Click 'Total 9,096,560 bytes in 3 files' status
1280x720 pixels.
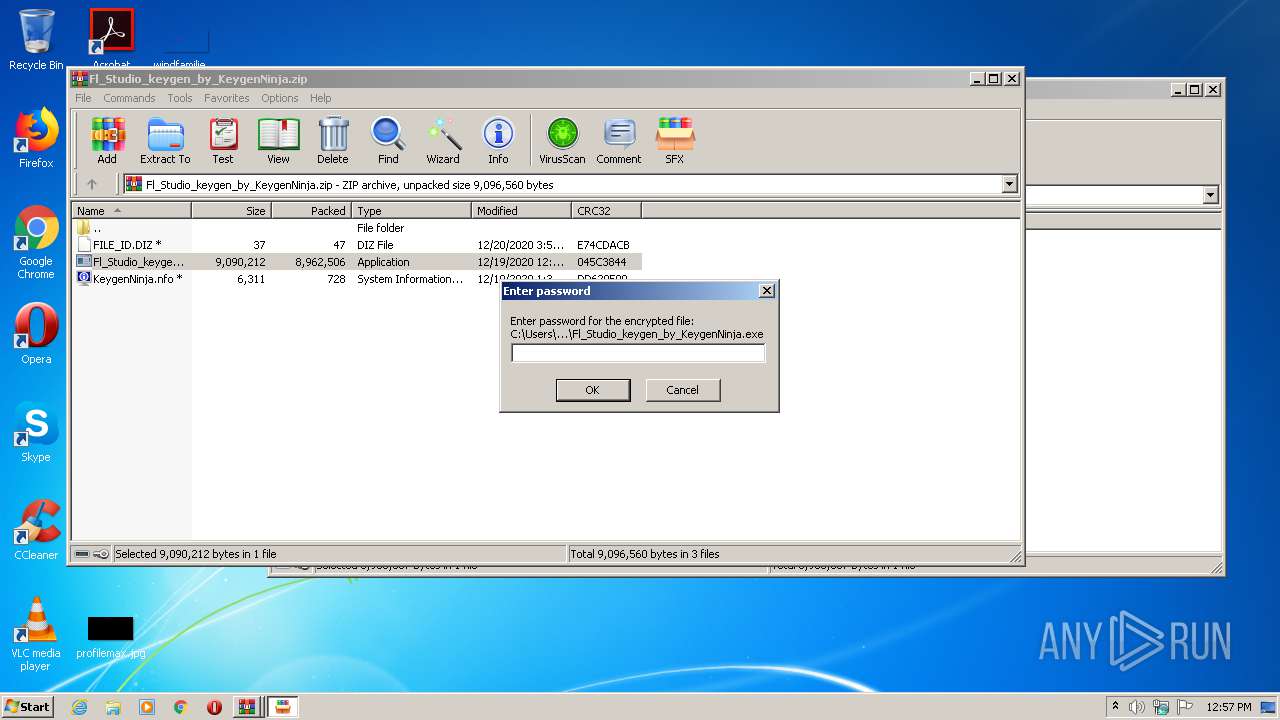645,554
